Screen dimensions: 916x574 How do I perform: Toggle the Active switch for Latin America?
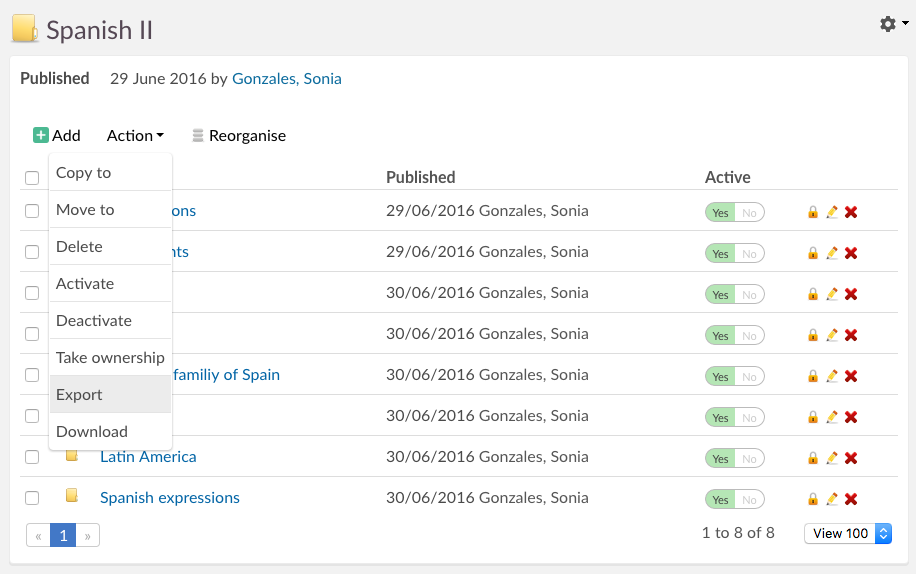[x=734, y=458]
